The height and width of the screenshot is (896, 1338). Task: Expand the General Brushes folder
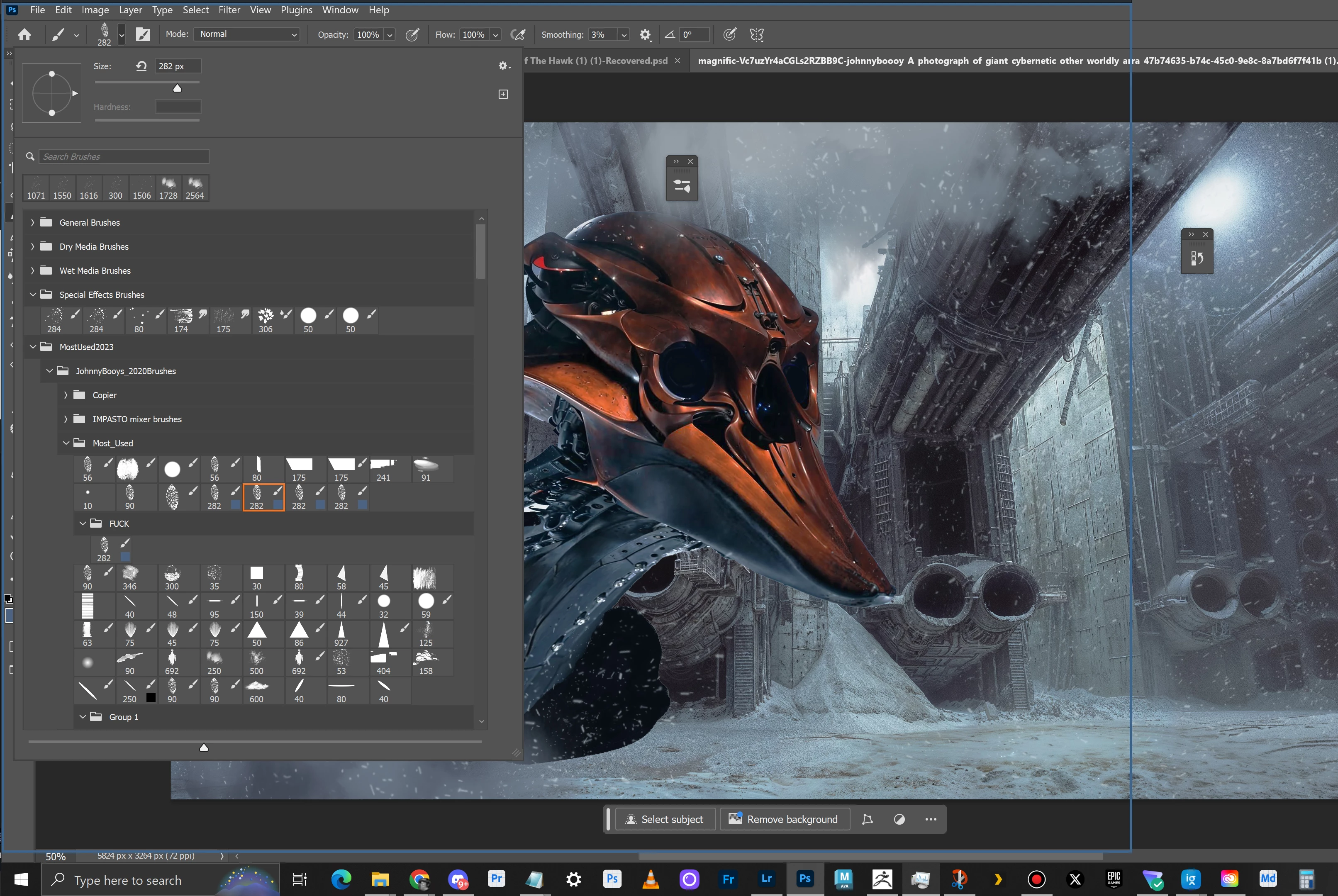point(33,223)
